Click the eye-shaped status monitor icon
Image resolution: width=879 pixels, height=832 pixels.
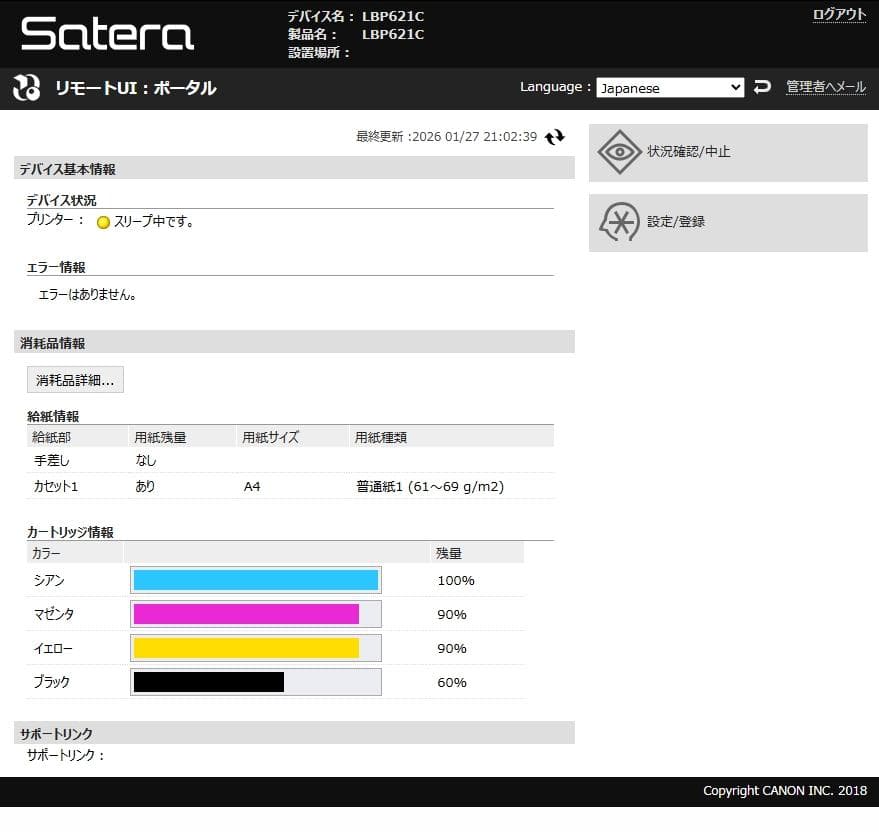[620, 152]
